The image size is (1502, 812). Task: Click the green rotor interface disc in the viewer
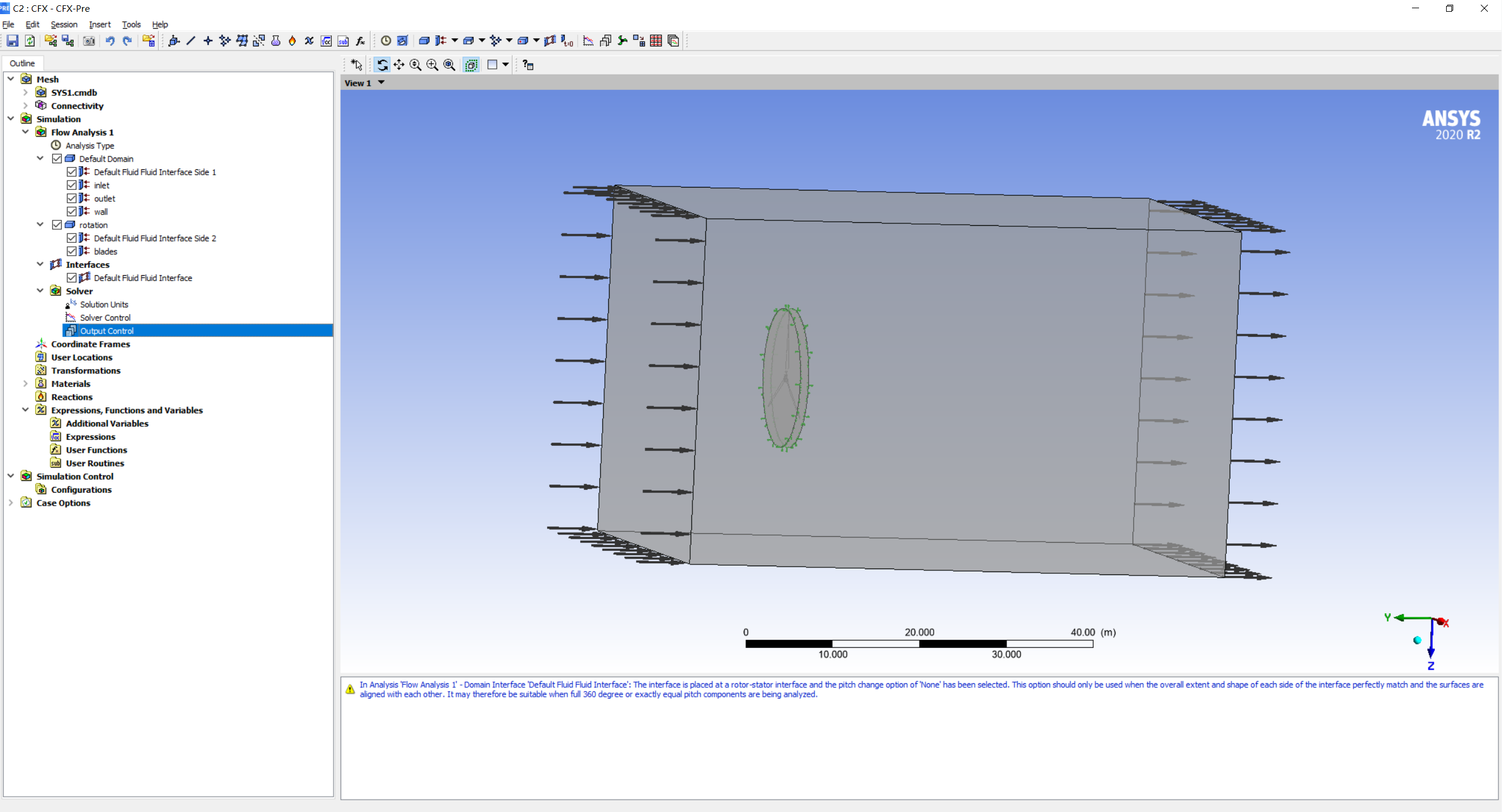[785, 377]
